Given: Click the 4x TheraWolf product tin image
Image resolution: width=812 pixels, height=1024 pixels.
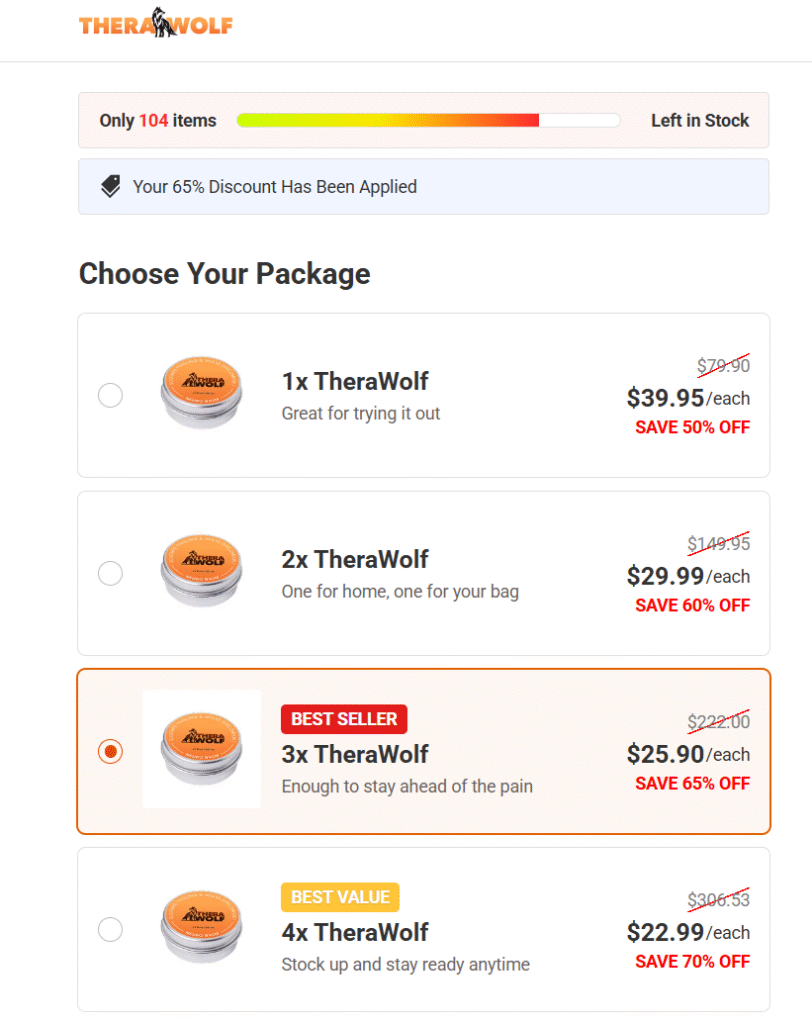Looking at the screenshot, I should [201, 928].
